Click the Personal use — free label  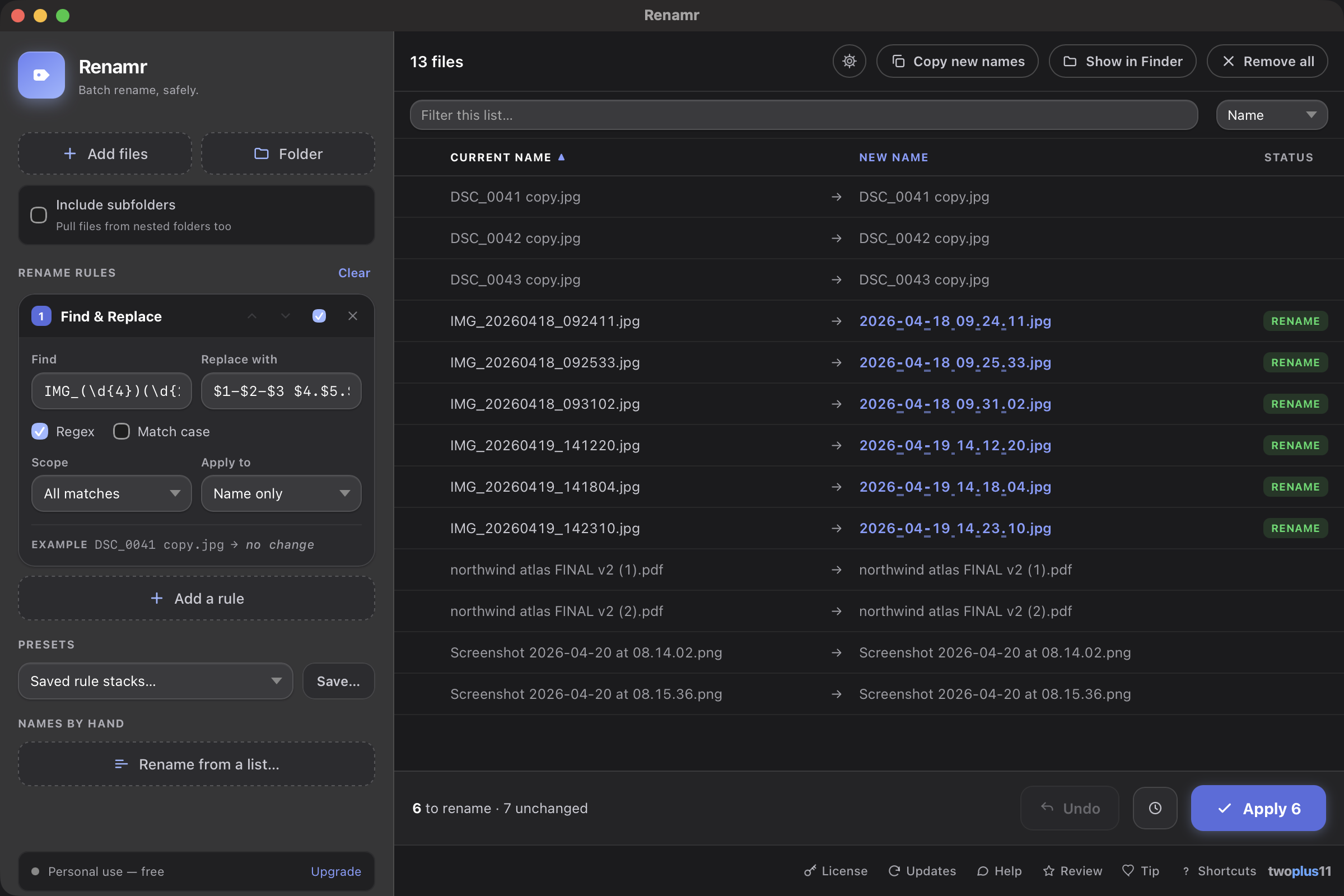coord(106,871)
